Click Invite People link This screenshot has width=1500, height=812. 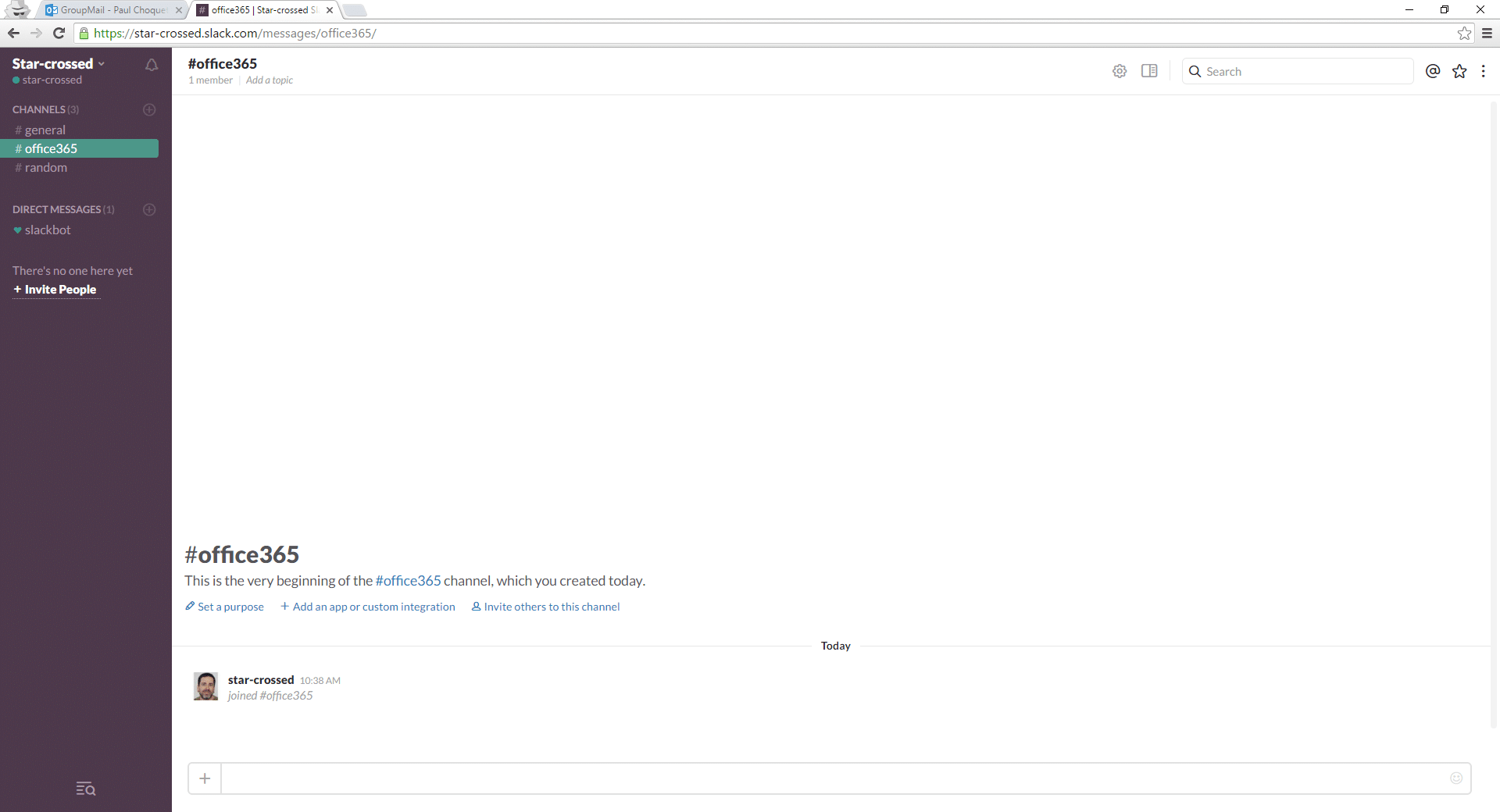pyautogui.click(x=55, y=290)
